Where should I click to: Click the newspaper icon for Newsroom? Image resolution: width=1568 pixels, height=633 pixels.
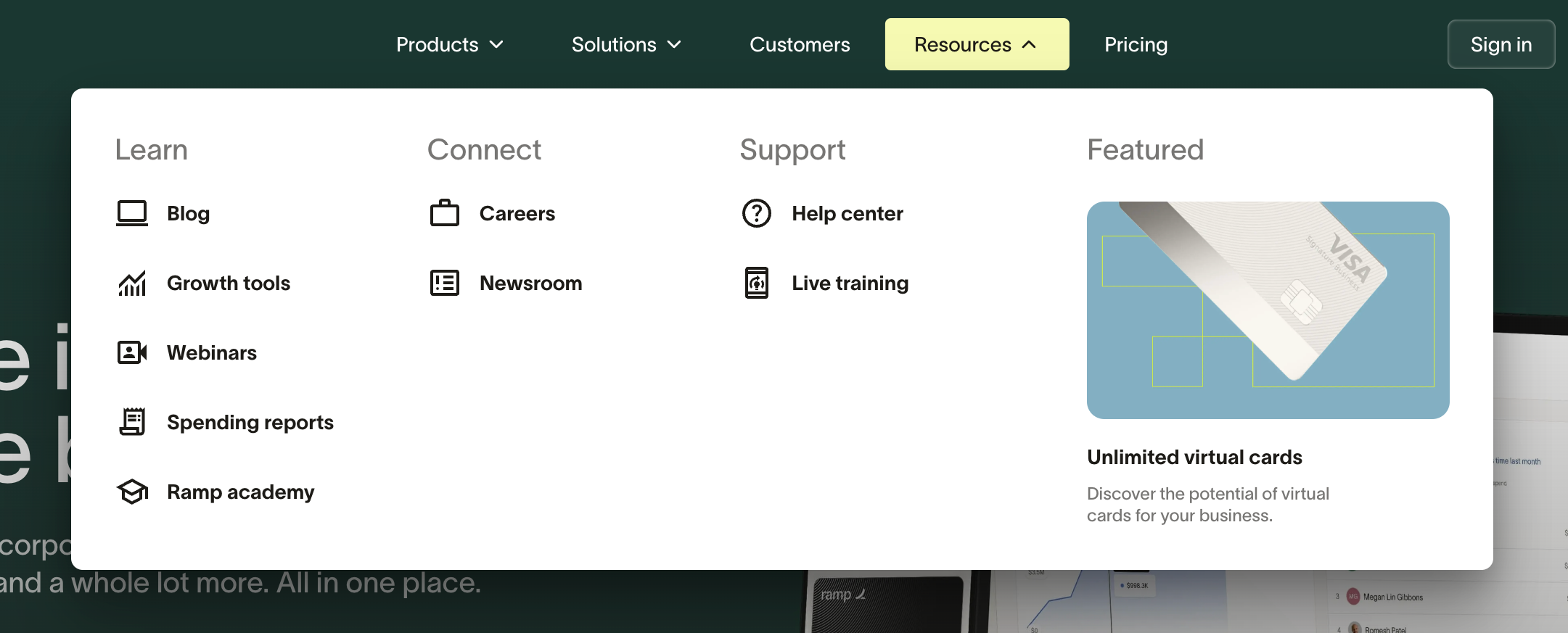pyautogui.click(x=445, y=283)
